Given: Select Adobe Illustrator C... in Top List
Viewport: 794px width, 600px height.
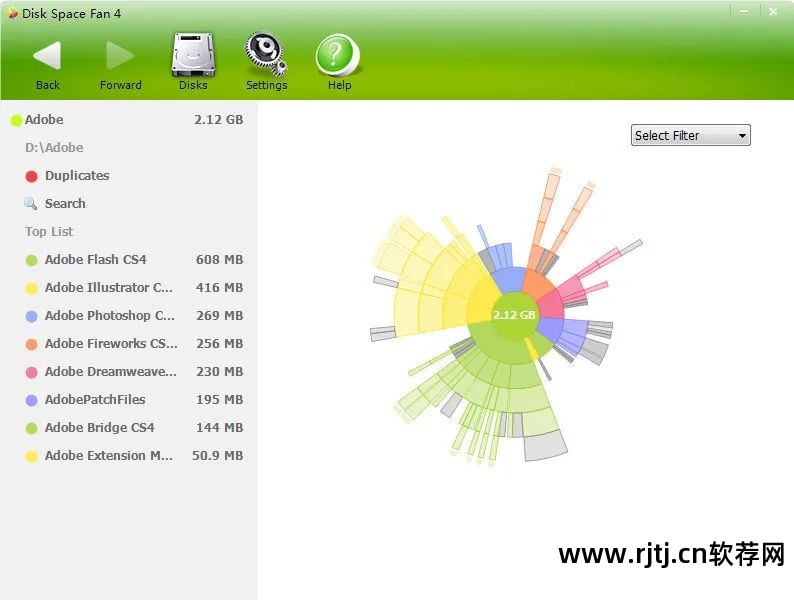Looking at the screenshot, I should (x=108, y=287).
